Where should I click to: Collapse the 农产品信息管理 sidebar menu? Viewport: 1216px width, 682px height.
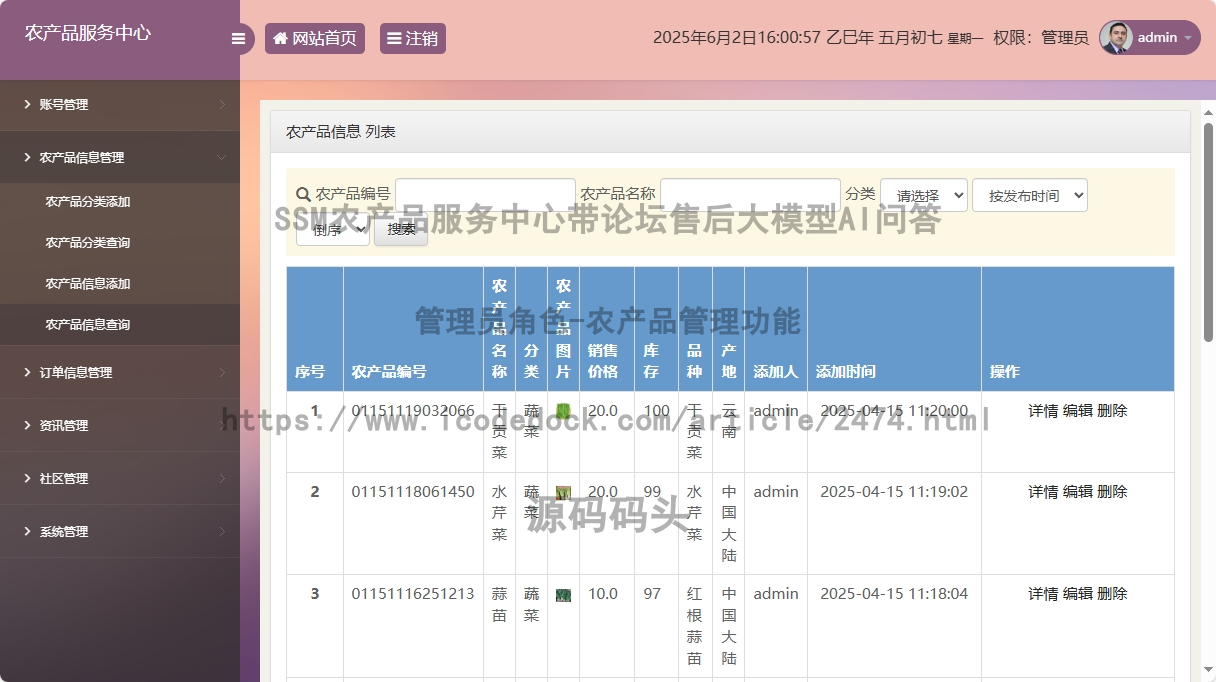120,157
